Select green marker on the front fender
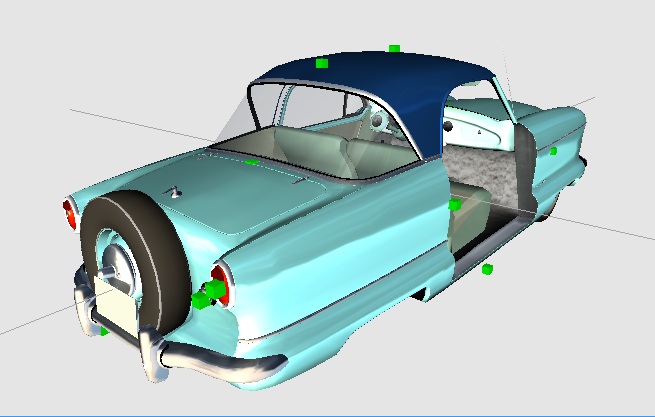The image size is (655, 417). click(x=553, y=152)
